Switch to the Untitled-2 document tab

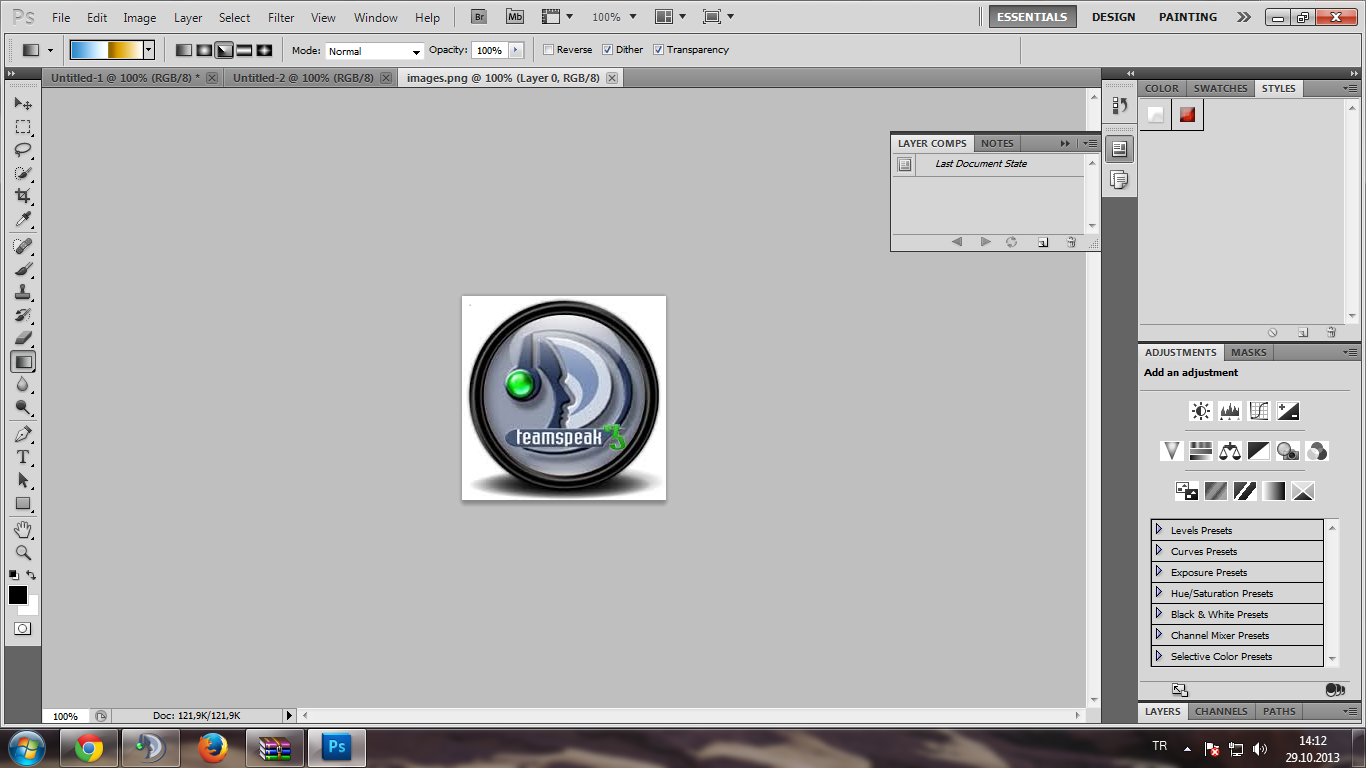coord(303,78)
